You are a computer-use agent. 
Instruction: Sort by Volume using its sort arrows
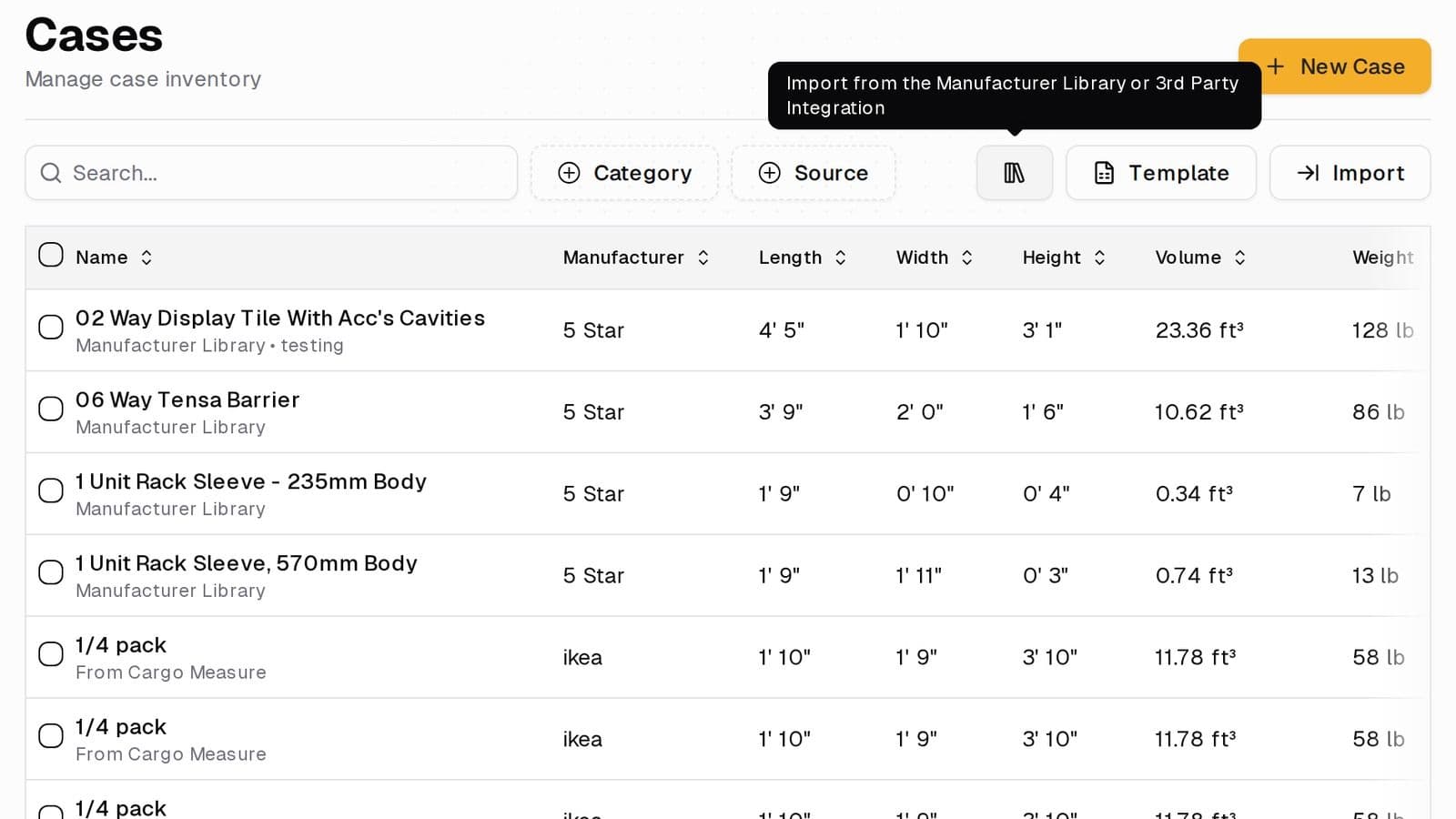[x=1240, y=258]
